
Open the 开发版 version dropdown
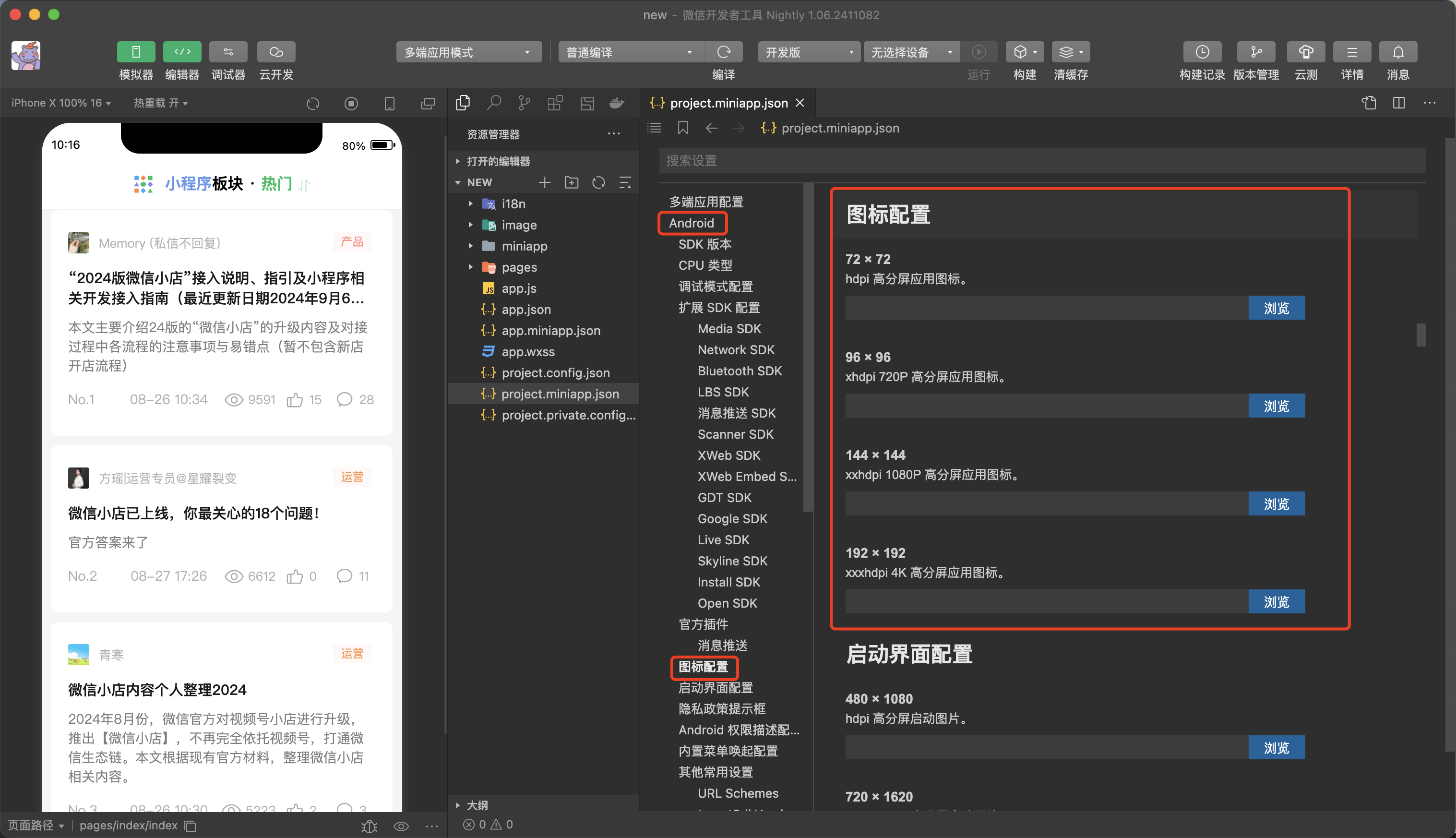tap(809, 52)
